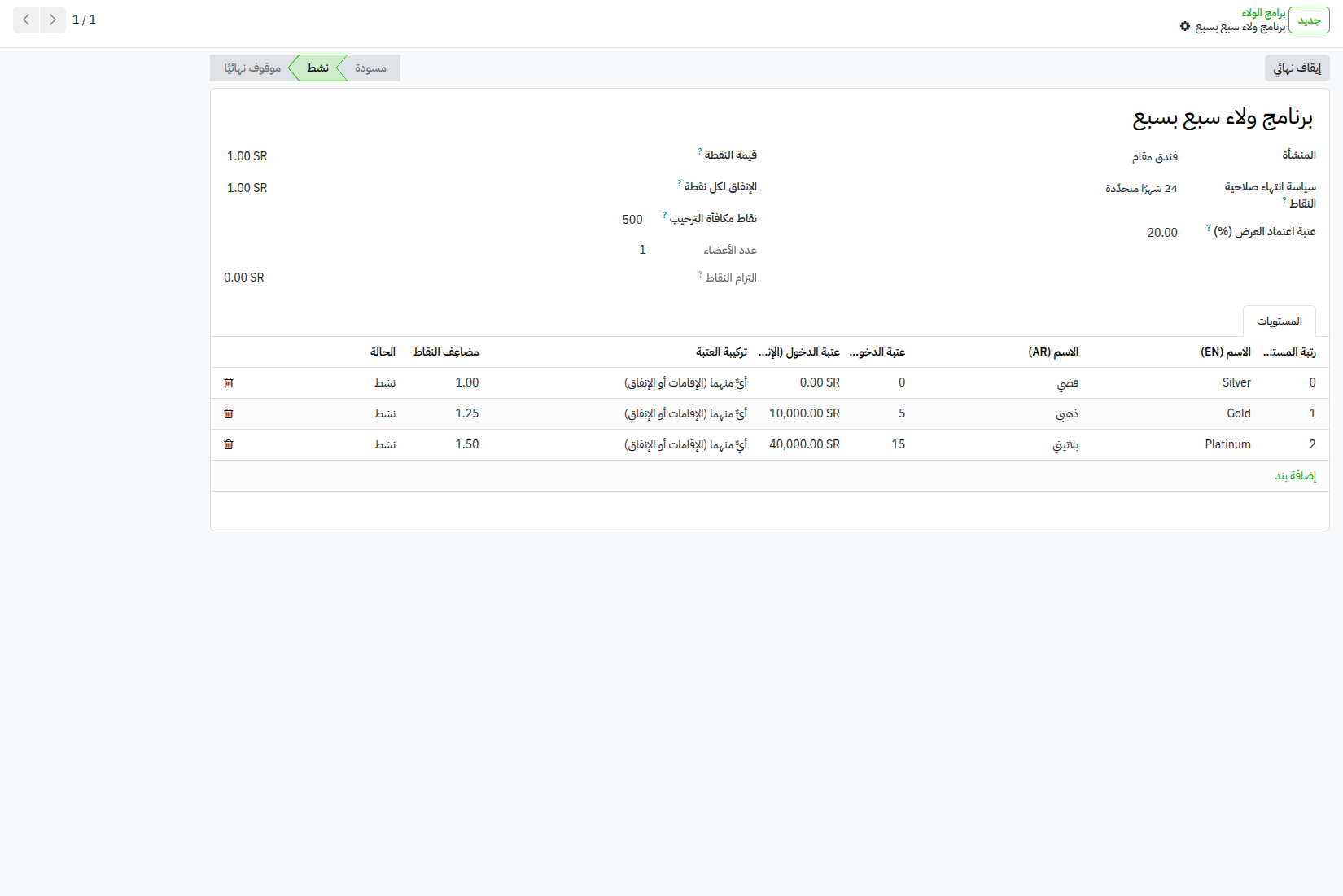Show help for سياسة انتهاء صلاحية النقاط
Viewport: 1343px width, 896px height.
click(x=1284, y=200)
